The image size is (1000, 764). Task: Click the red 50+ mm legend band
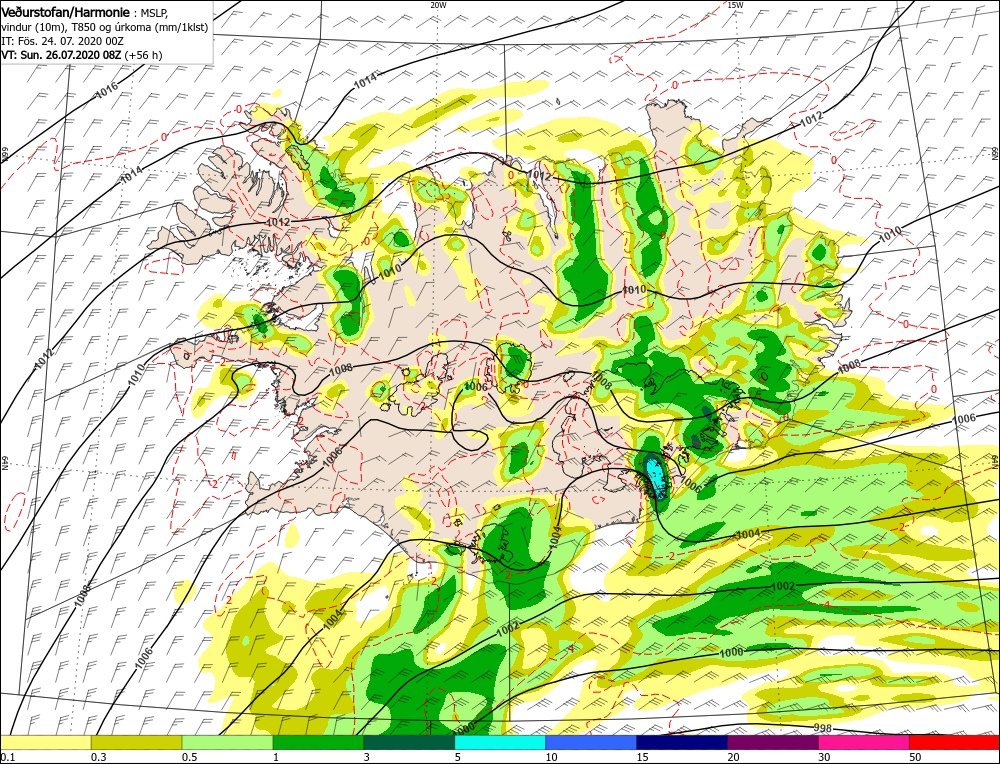955,742
